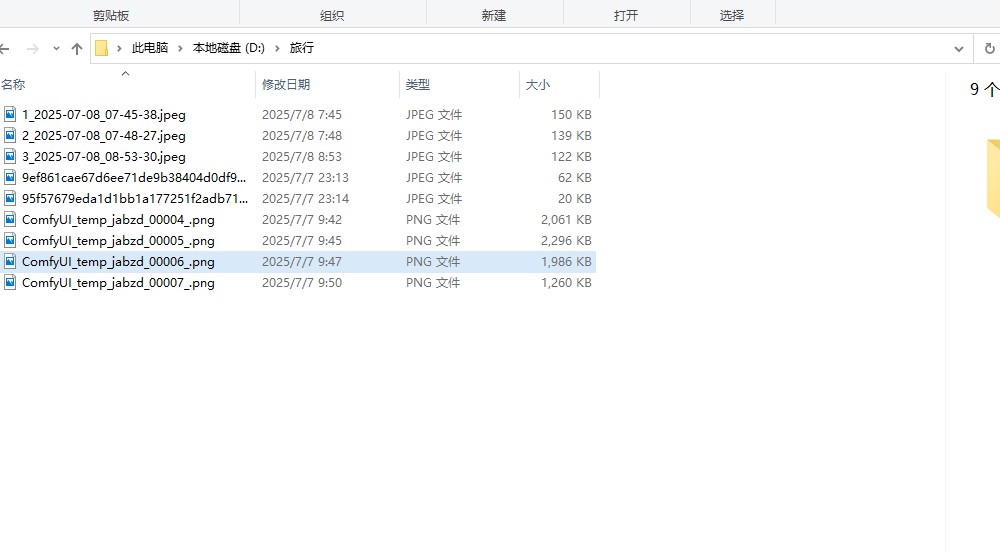
Task: Click JPEG 文件 type of 139 KB file
Action: tap(434, 136)
